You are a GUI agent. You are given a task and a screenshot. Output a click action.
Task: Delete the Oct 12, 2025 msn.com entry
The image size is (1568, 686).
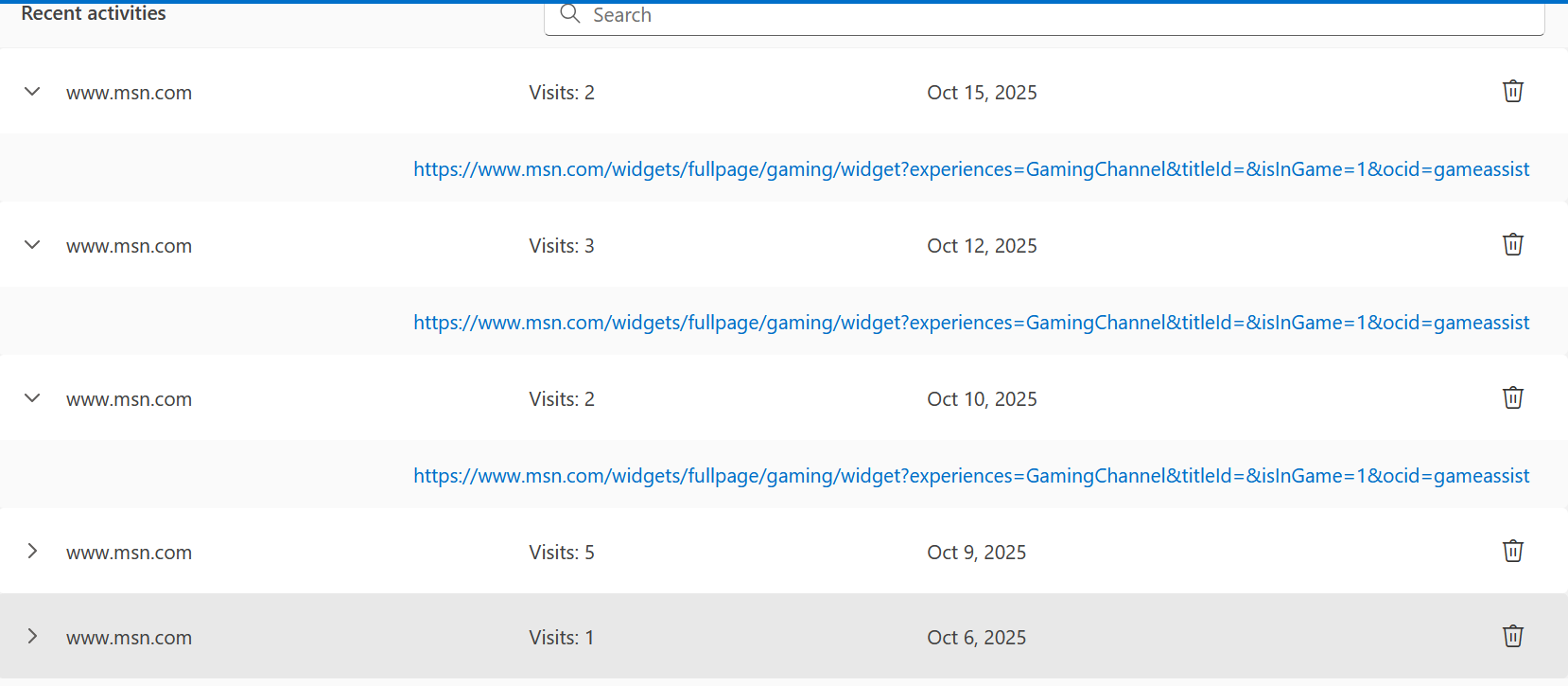coord(1513,244)
